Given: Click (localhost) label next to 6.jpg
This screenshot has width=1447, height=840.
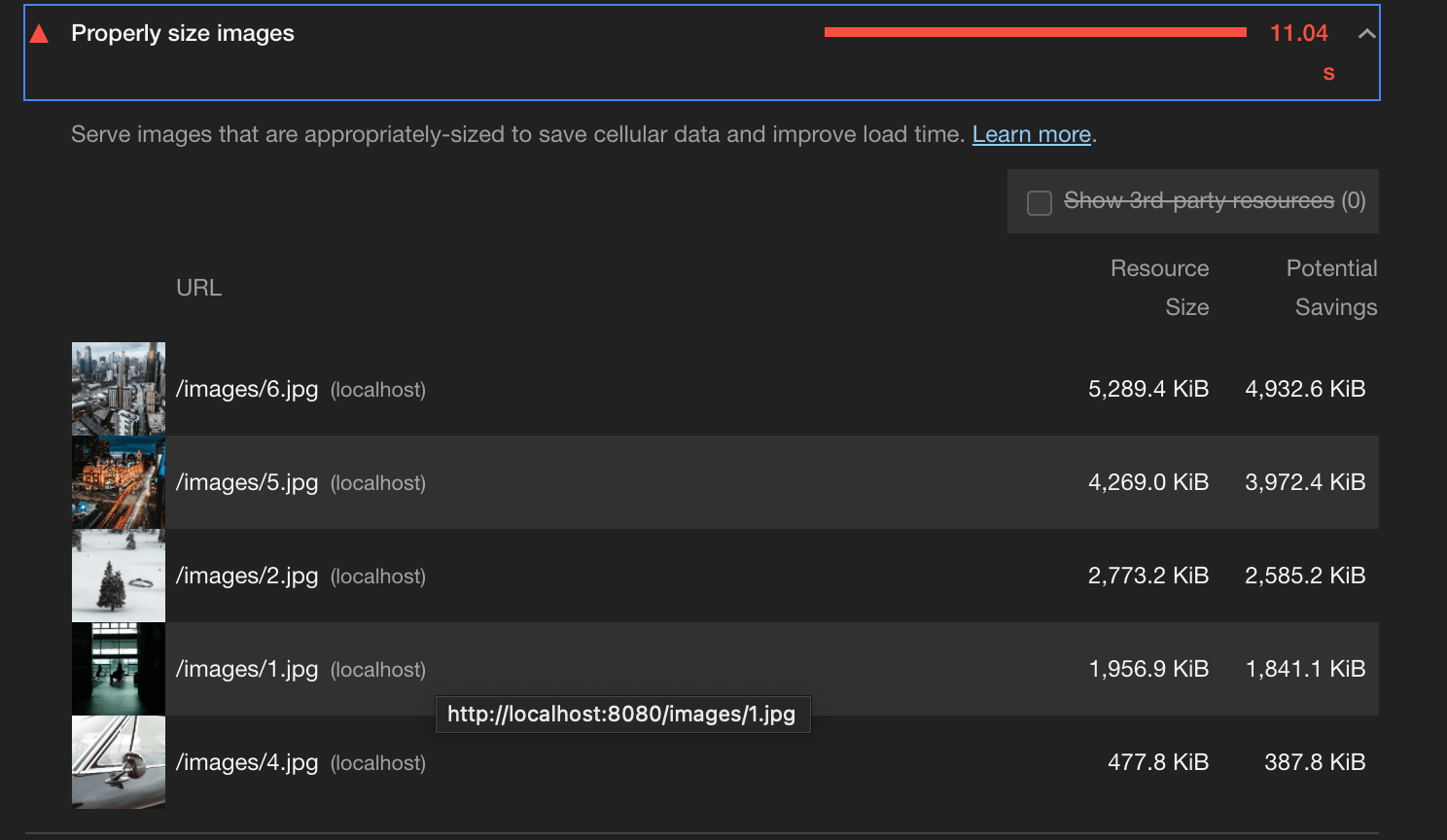Looking at the screenshot, I should 378,390.
